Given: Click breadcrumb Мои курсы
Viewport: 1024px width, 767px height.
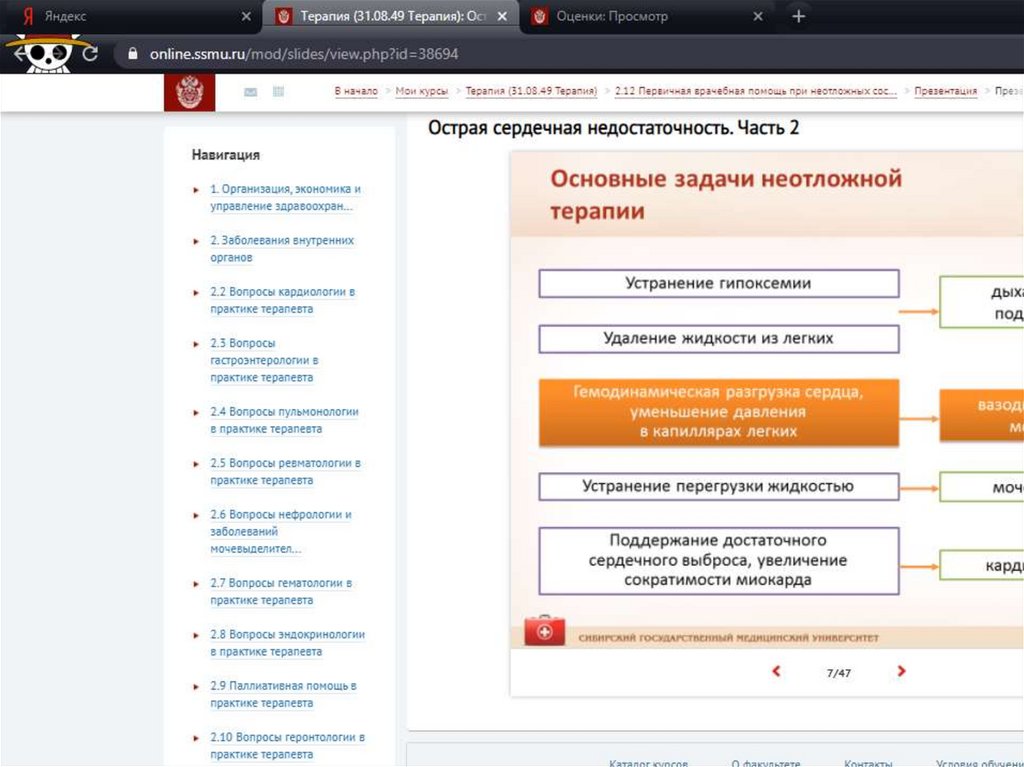Looking at the screenshot, I should (421, 91).
